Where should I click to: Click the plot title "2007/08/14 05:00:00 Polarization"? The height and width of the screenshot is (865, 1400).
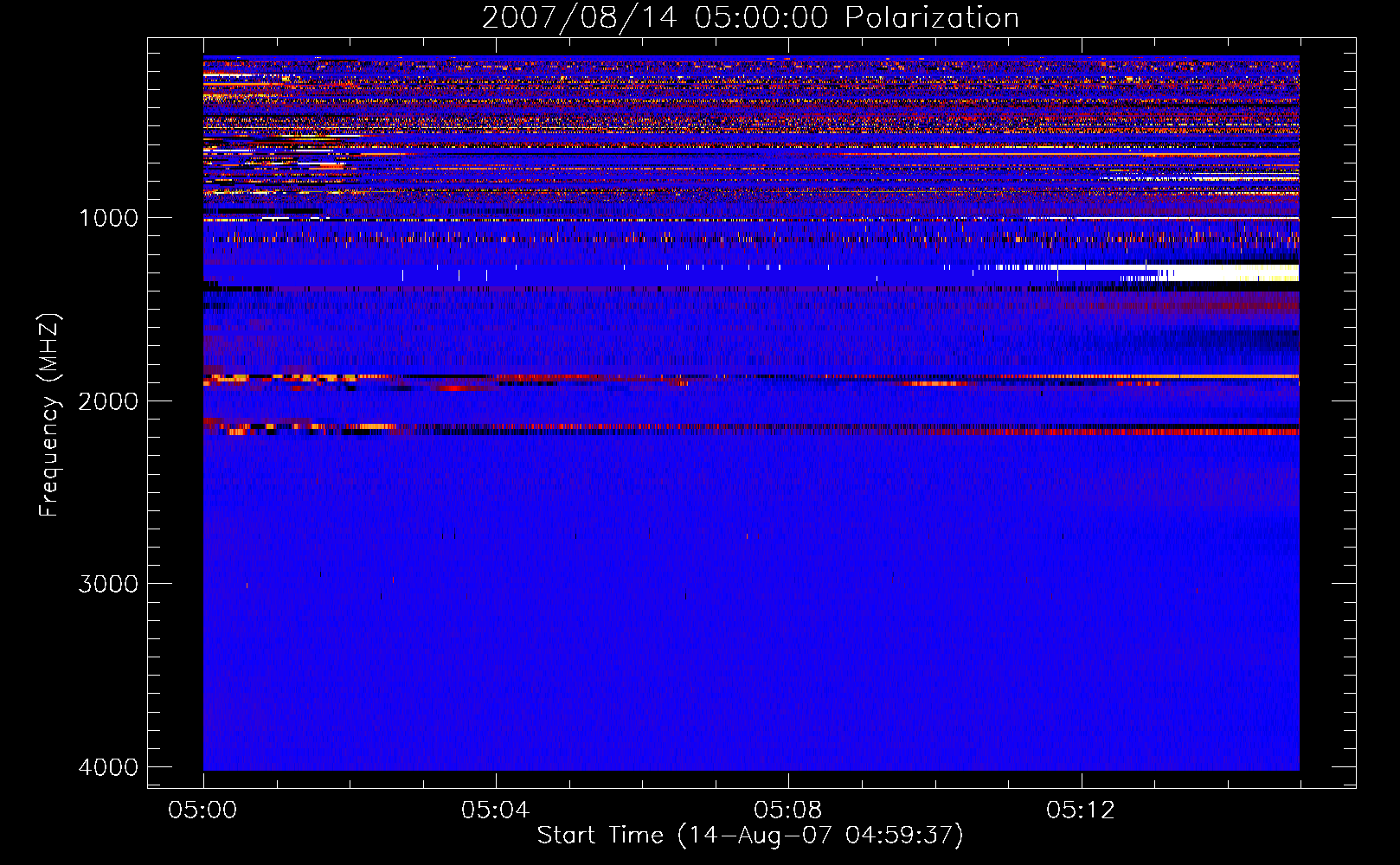750,17
